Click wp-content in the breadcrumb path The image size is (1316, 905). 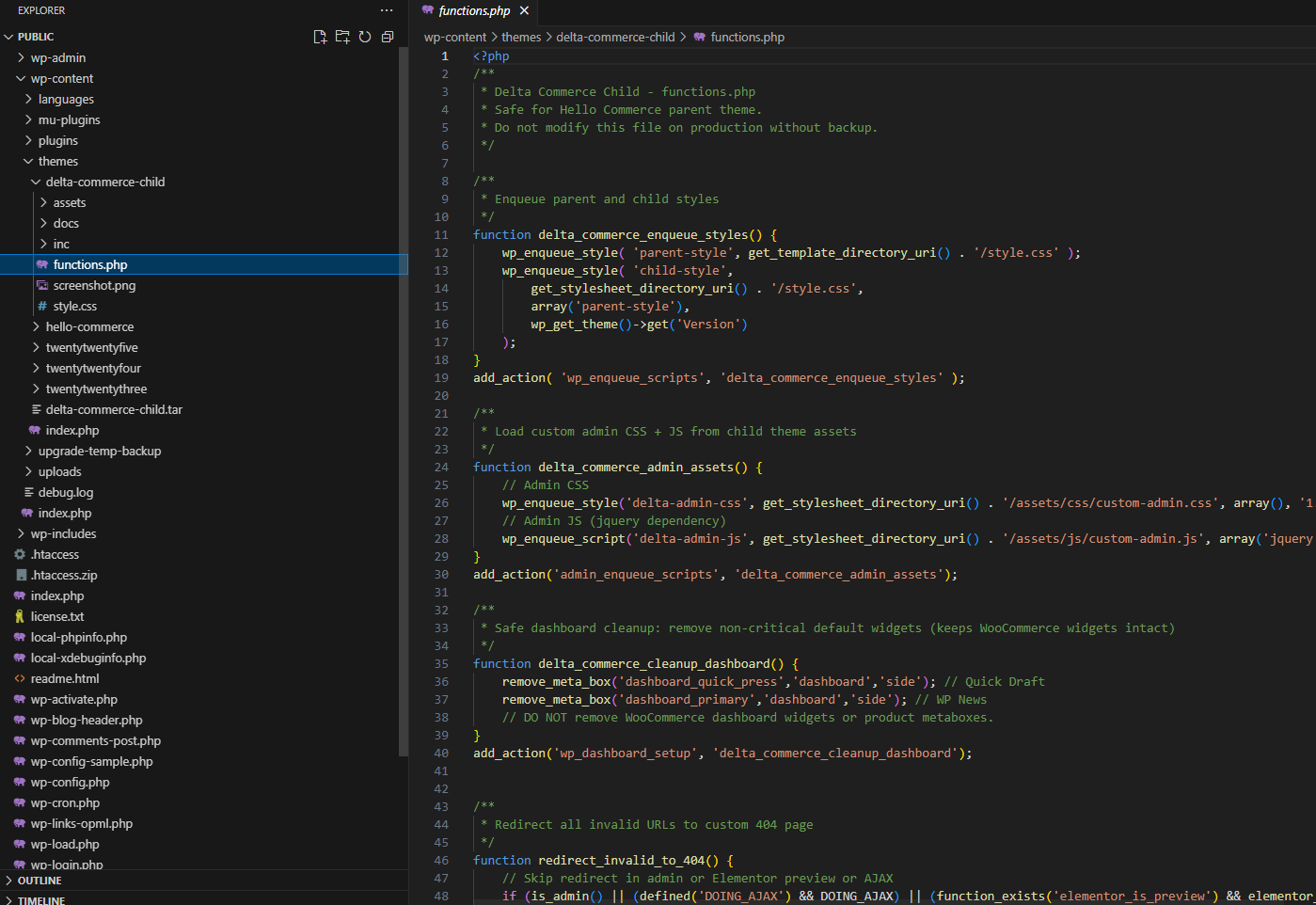pyautogui.click(x=455, y=37)
